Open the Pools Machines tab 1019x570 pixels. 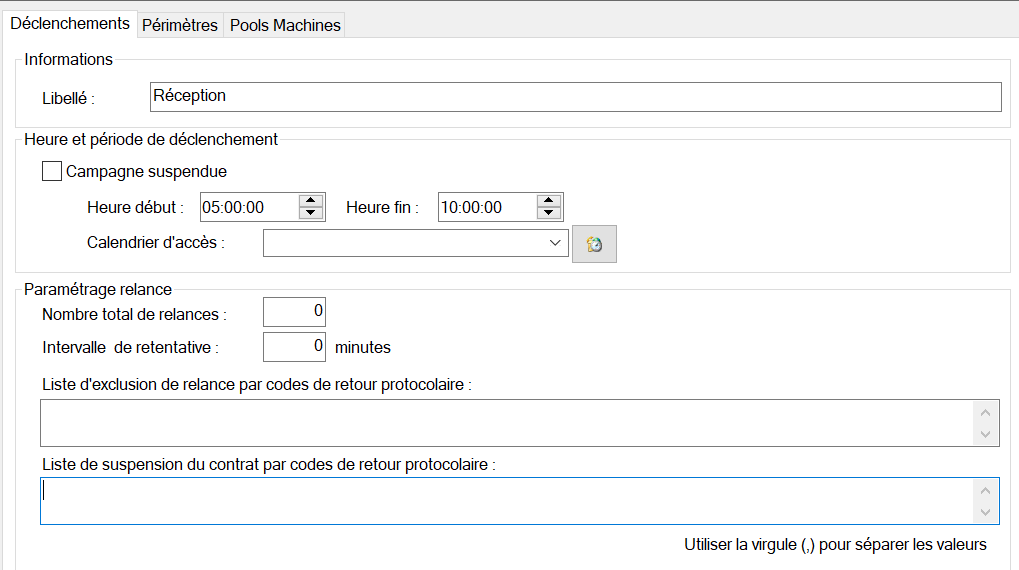(x=285, y=25)
